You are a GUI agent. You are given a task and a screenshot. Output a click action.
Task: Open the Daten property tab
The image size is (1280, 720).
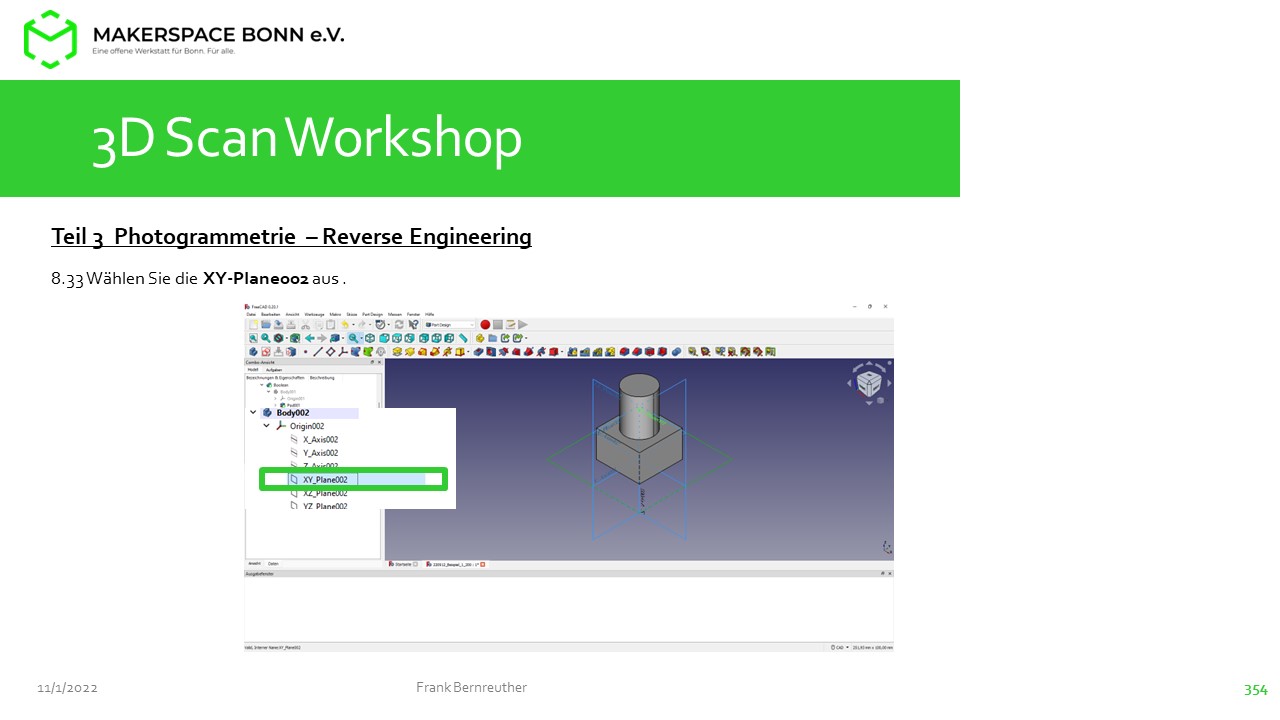[x=273, y=563]
